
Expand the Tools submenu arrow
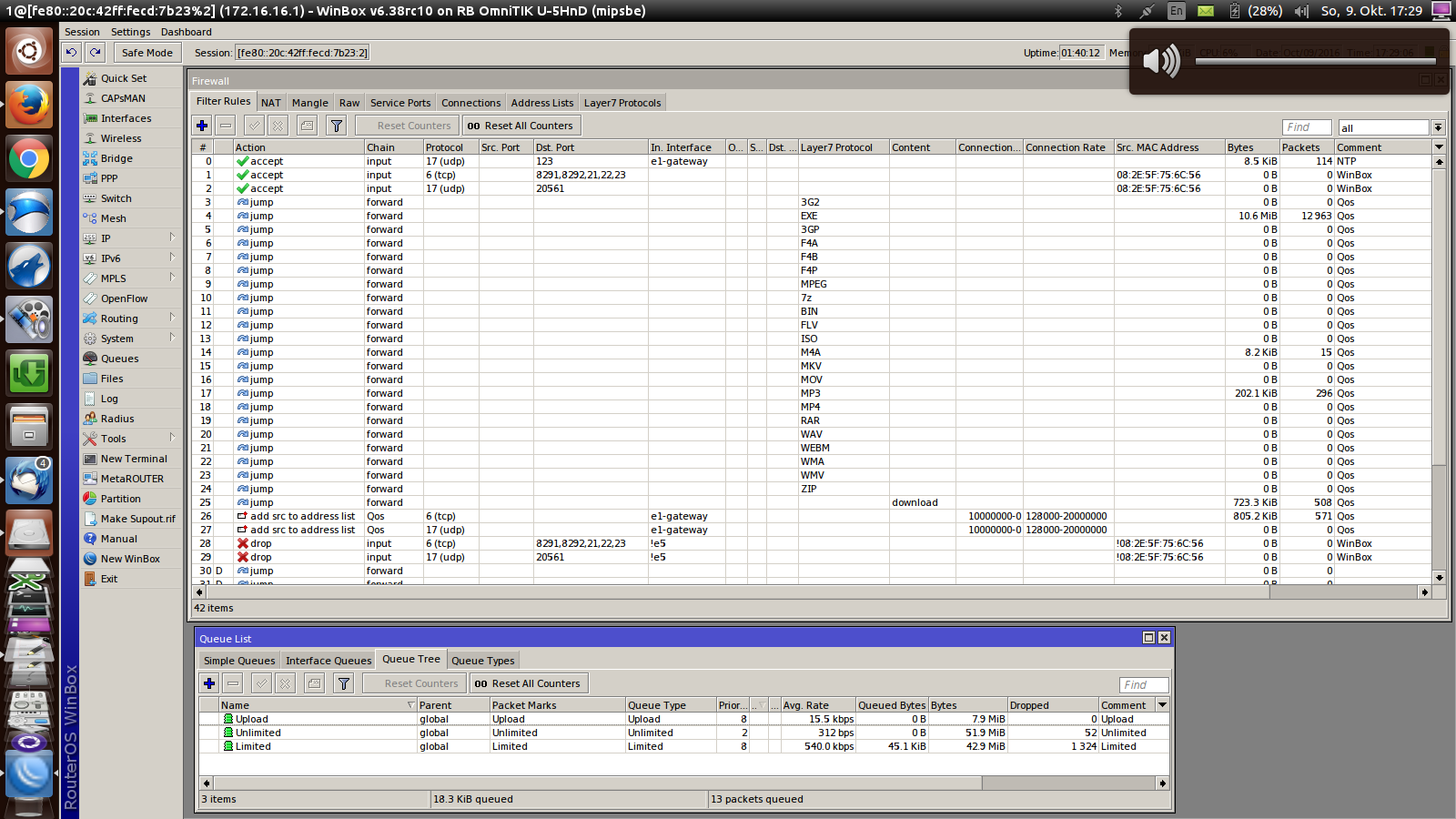click(172, 438)
